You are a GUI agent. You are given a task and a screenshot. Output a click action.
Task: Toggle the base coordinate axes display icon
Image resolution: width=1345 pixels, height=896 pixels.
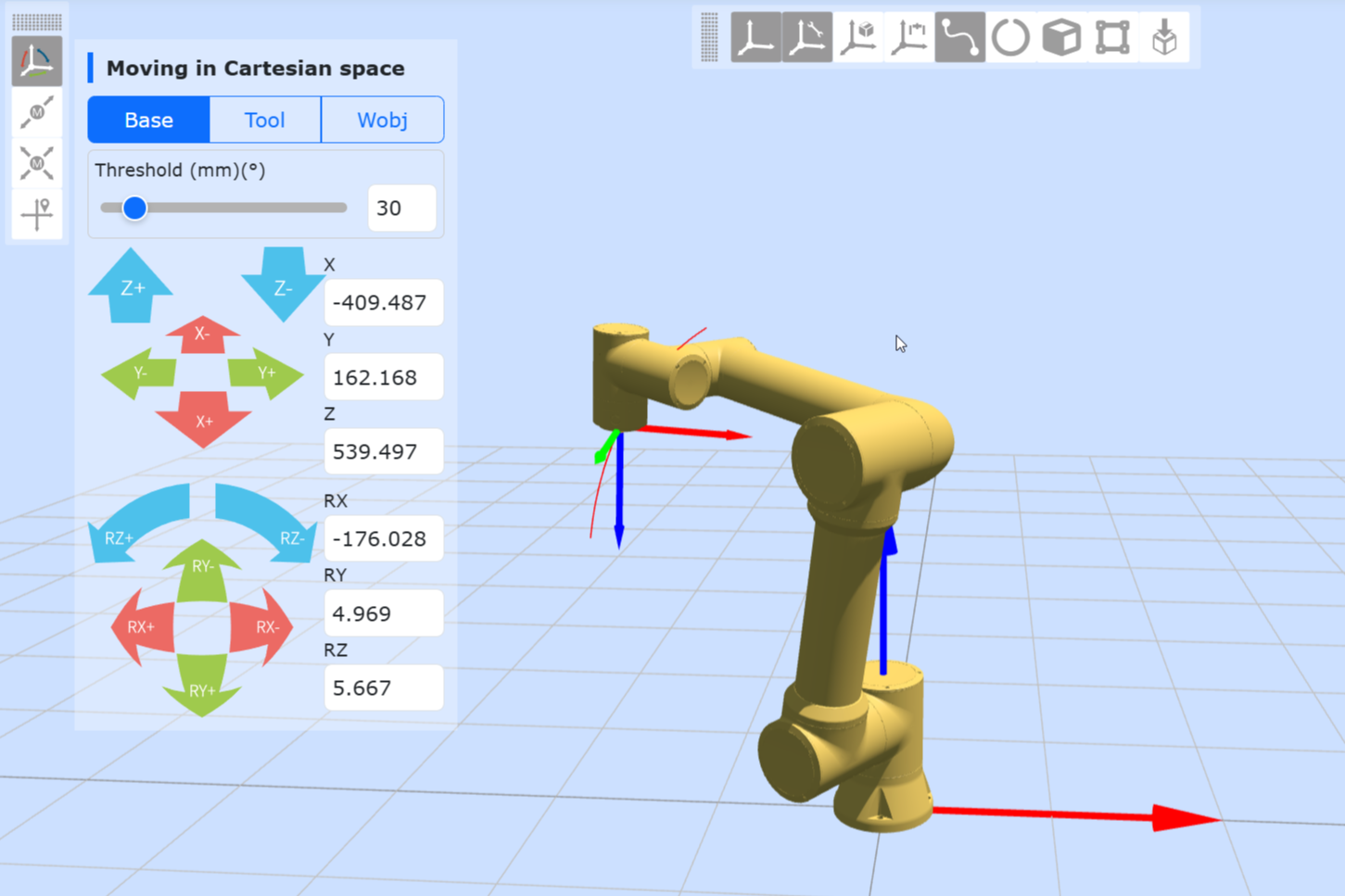coord(755,38)
